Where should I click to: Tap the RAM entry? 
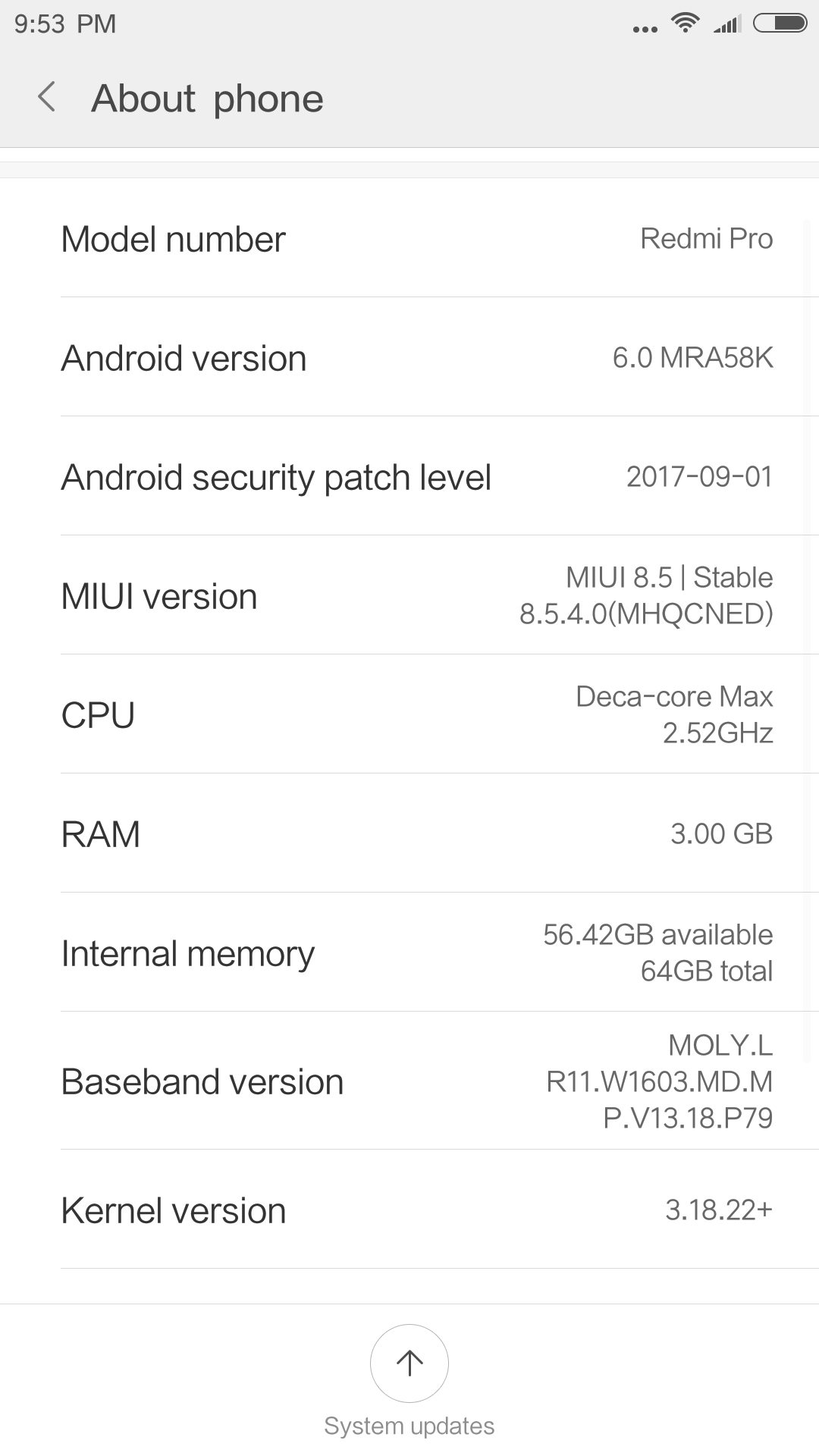409,834
